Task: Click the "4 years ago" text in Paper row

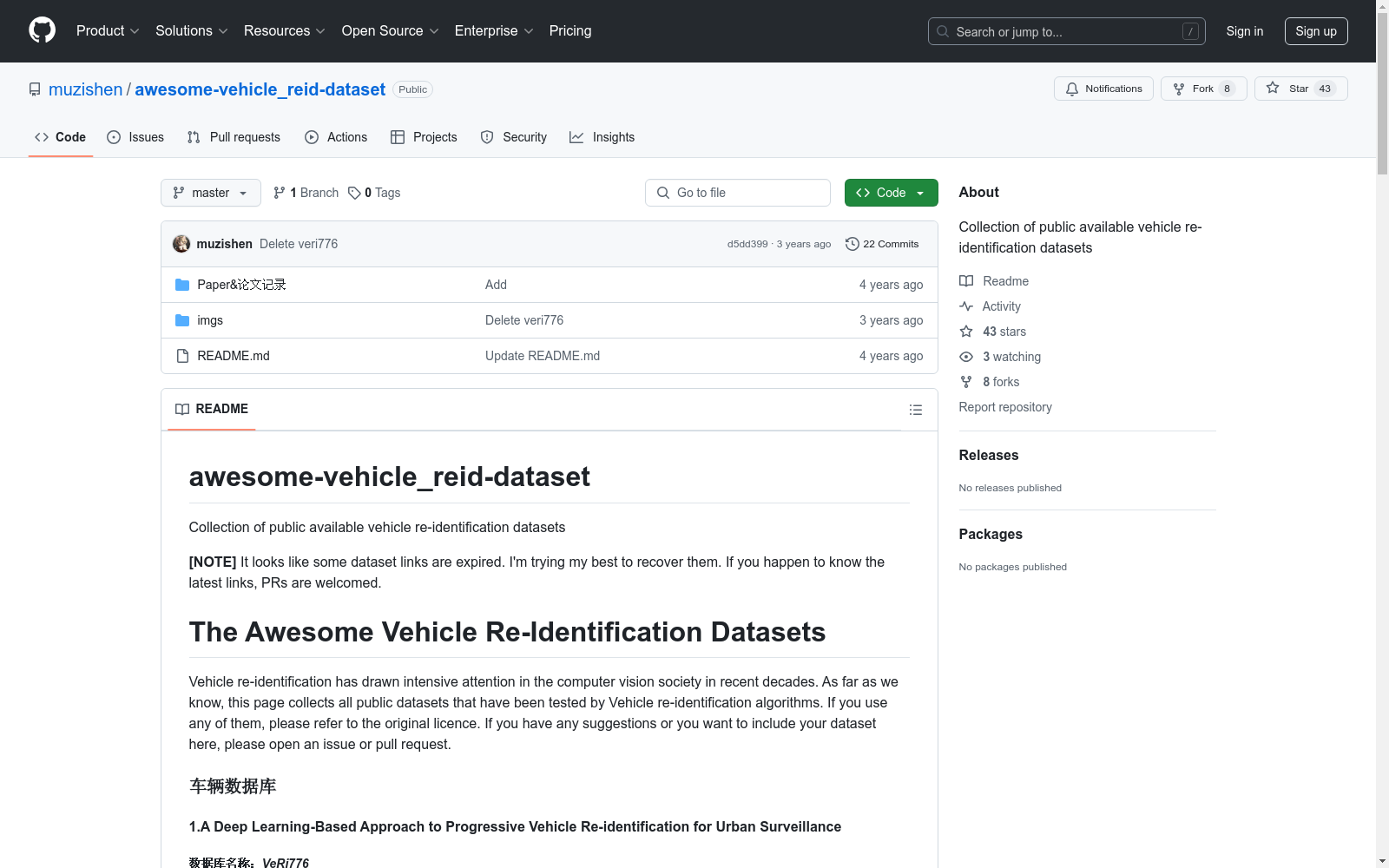Action: 891,285
